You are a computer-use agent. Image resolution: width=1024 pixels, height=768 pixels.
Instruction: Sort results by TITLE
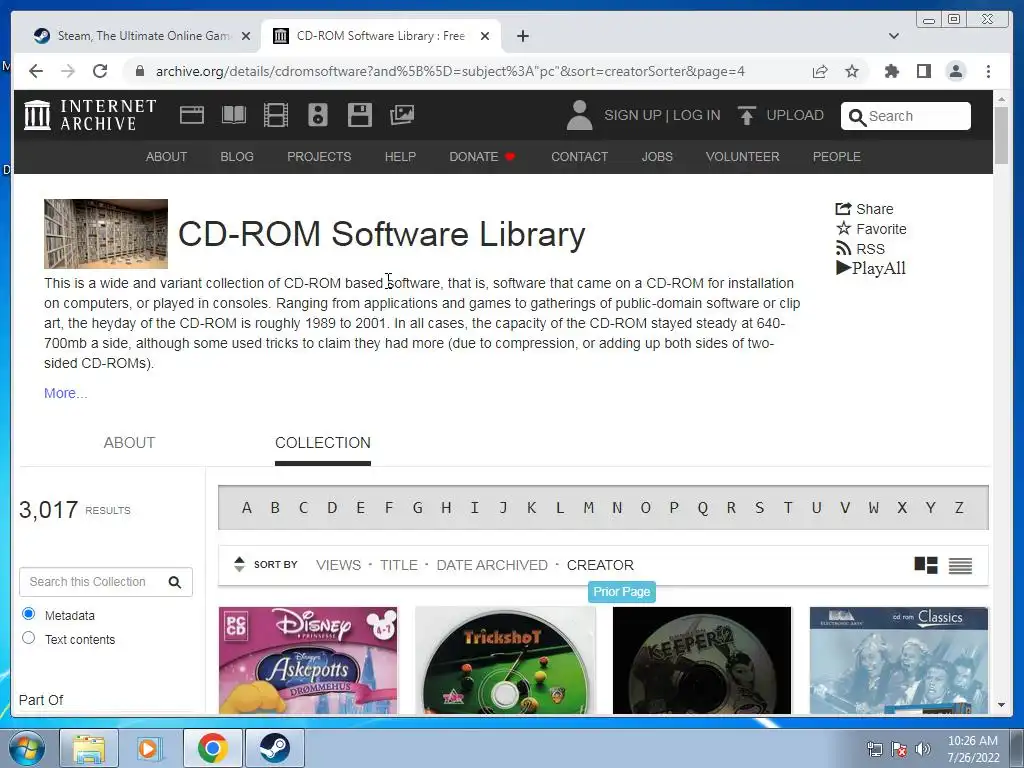pyautogui.click(x=399, y=565)
